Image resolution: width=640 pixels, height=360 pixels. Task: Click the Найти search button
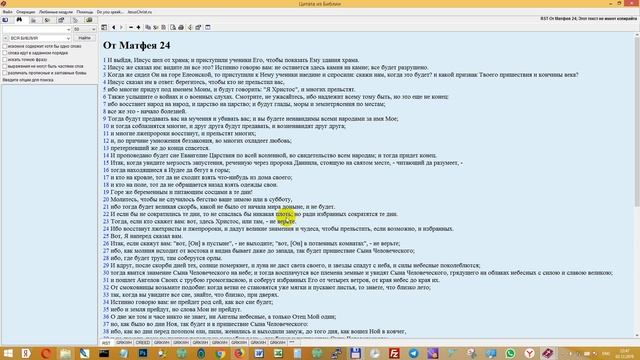tap(84, 38)
